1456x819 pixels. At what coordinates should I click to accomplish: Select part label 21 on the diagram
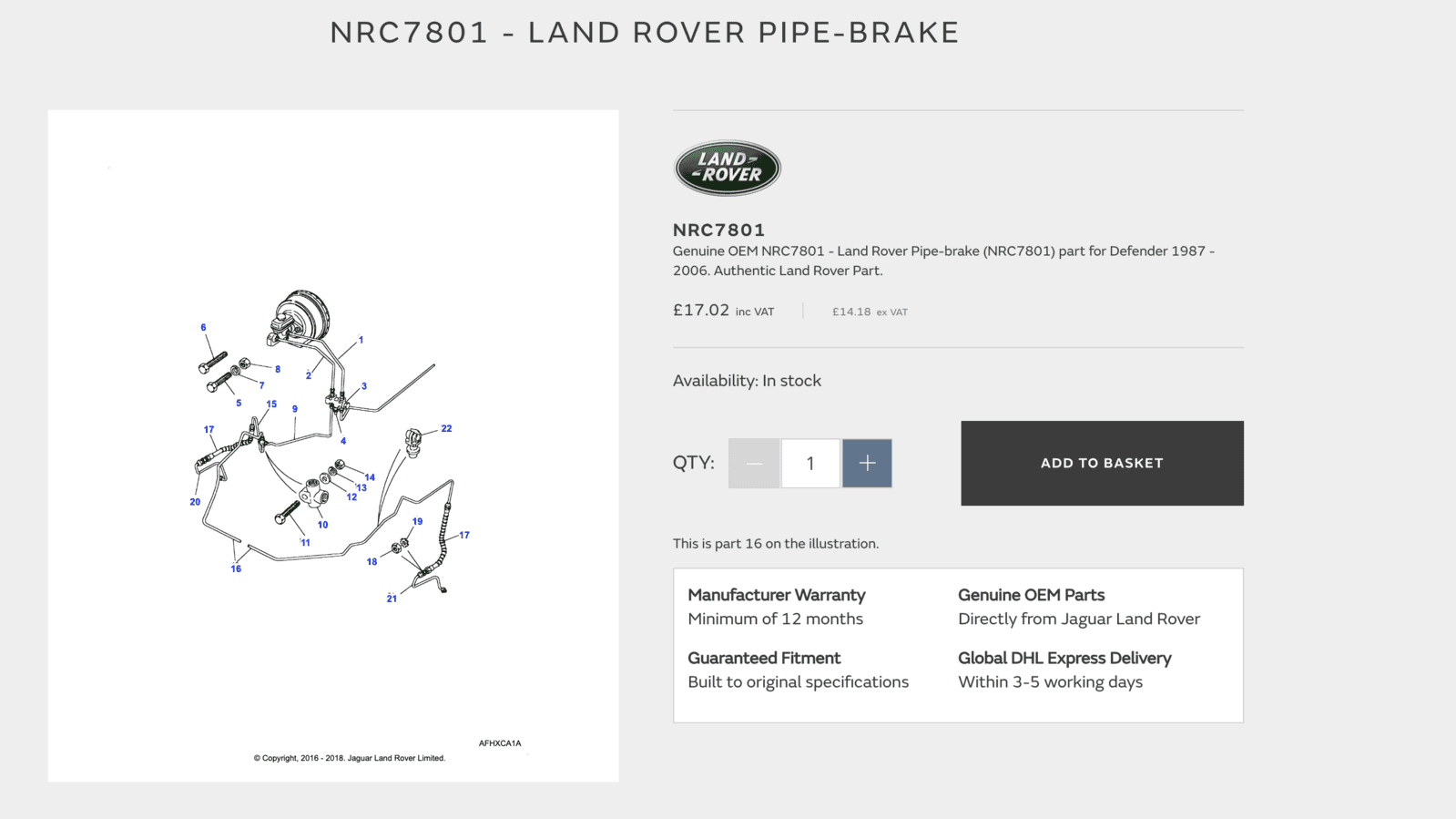point(392,599)
